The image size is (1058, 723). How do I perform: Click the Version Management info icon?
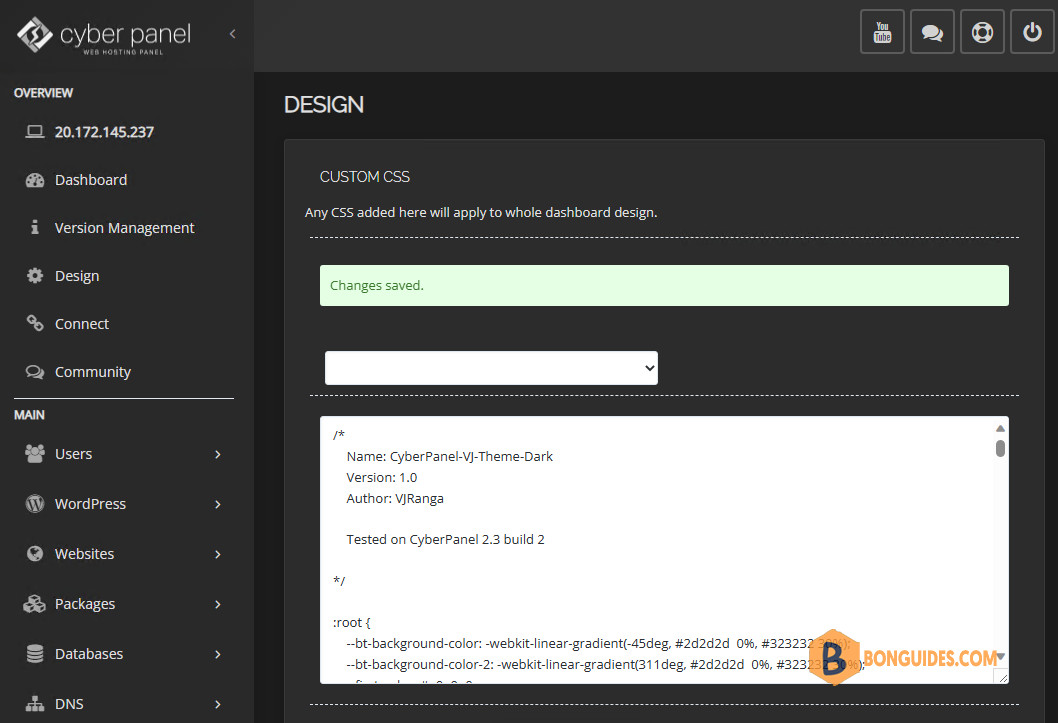point(34,227)
